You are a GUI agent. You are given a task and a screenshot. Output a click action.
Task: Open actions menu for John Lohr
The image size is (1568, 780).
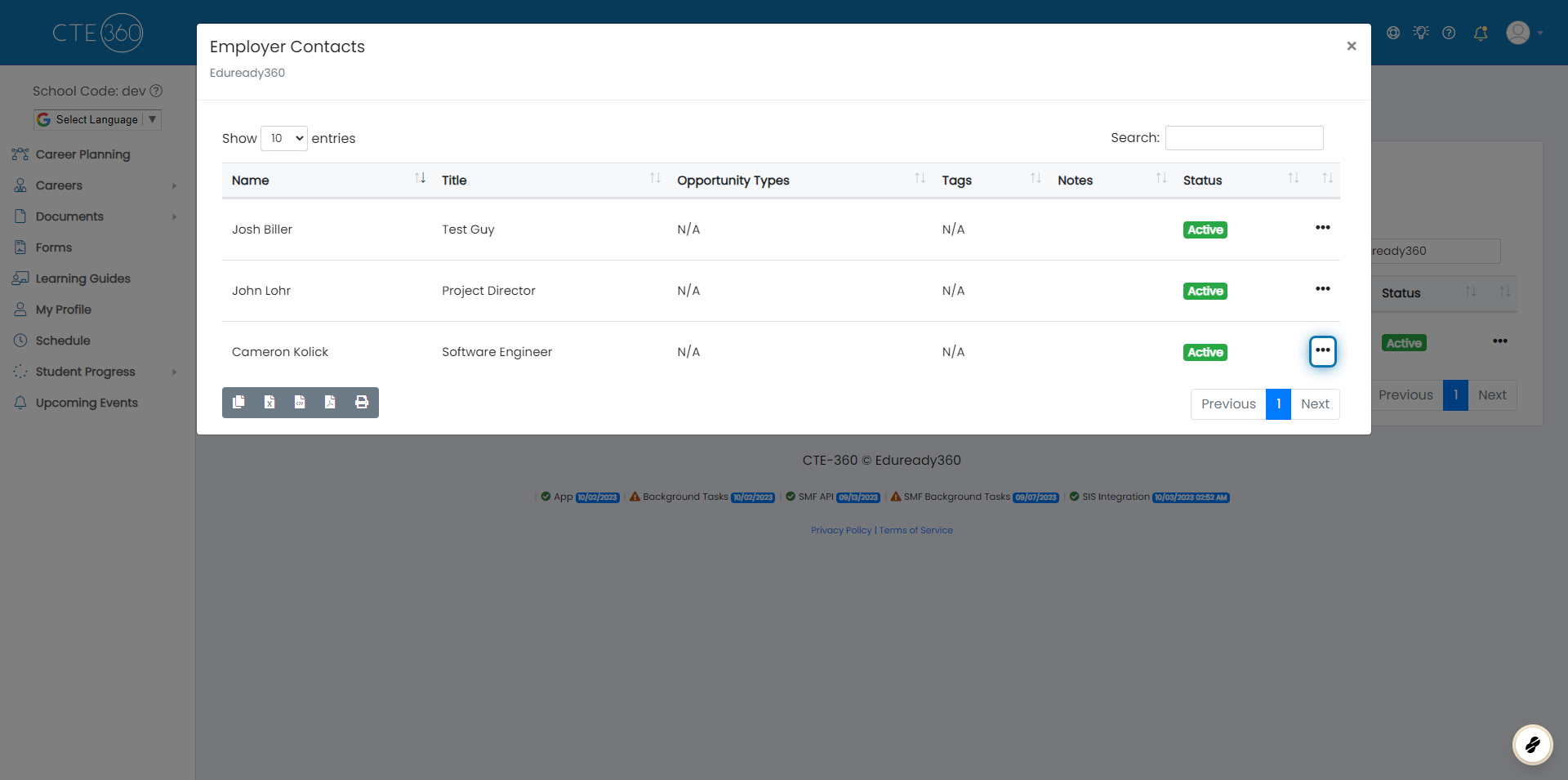point(1323,289)
